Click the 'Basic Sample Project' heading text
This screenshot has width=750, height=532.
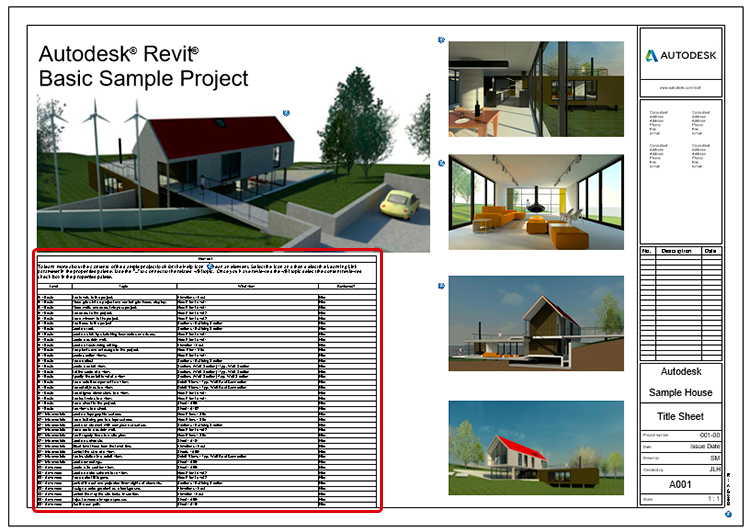click(x=143, y=78)
